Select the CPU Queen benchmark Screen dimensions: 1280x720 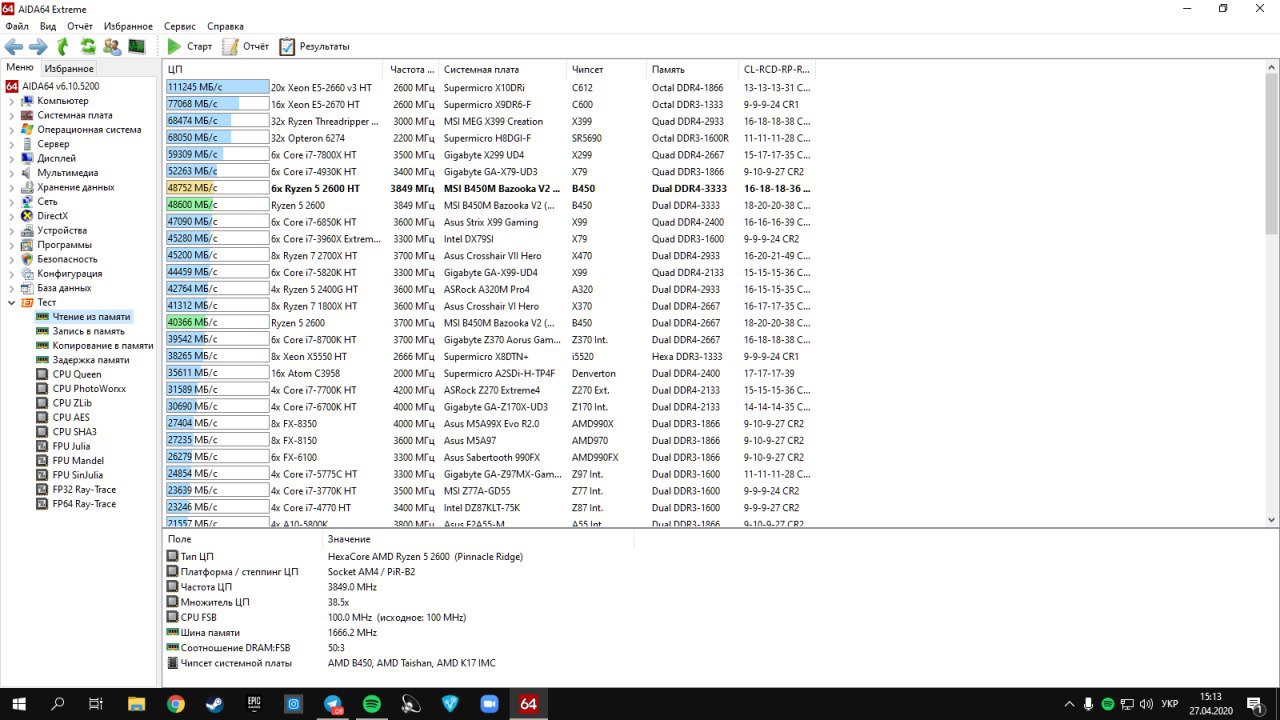76,374
